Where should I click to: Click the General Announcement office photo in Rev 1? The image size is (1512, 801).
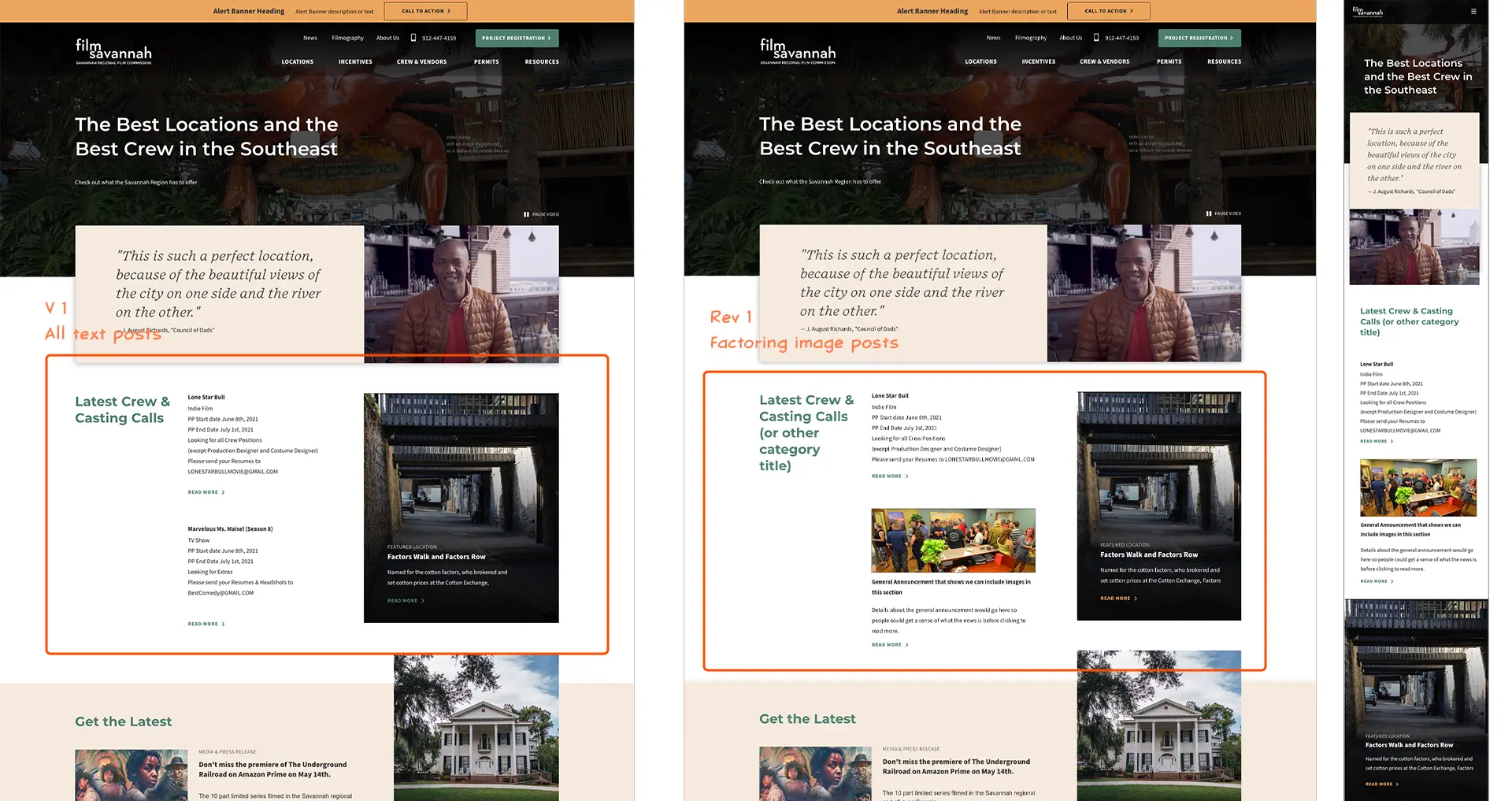point(953,540)
